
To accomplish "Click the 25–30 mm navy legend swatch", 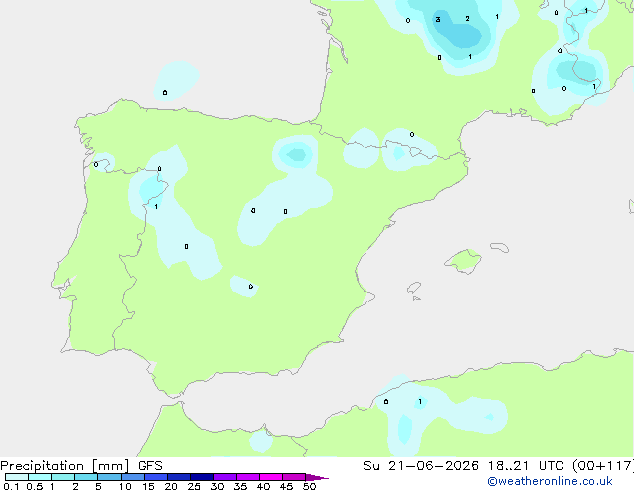I will coord(202,477).
